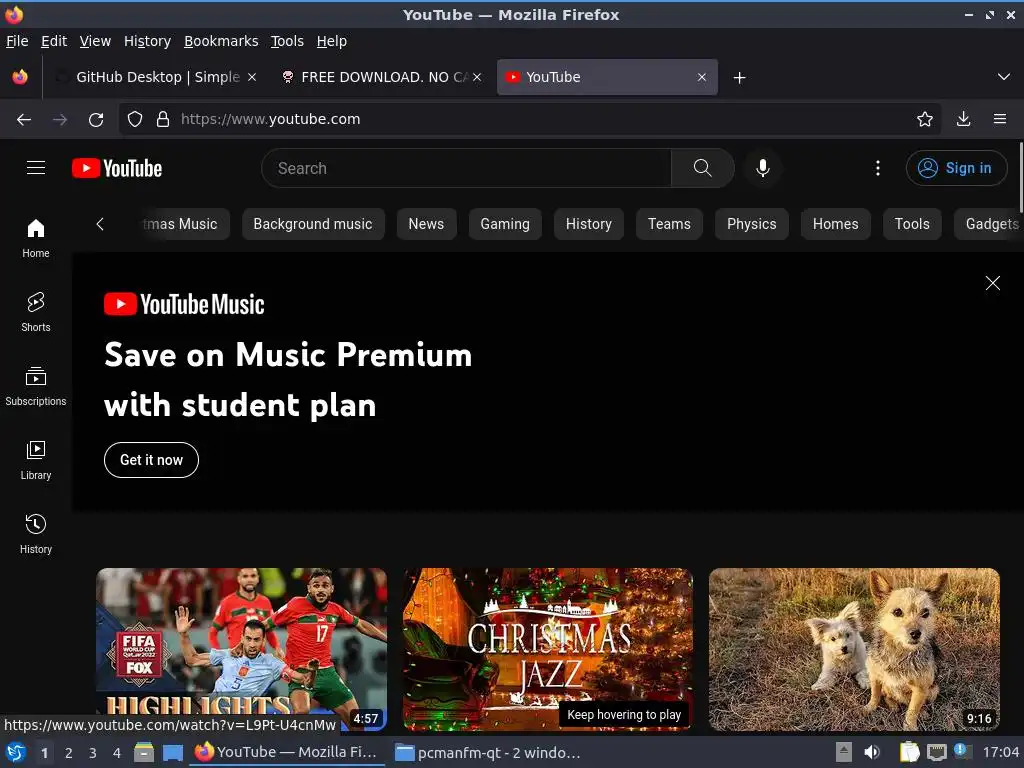Select Background music chip
The image size is (1024, 768).
(313, 224)
